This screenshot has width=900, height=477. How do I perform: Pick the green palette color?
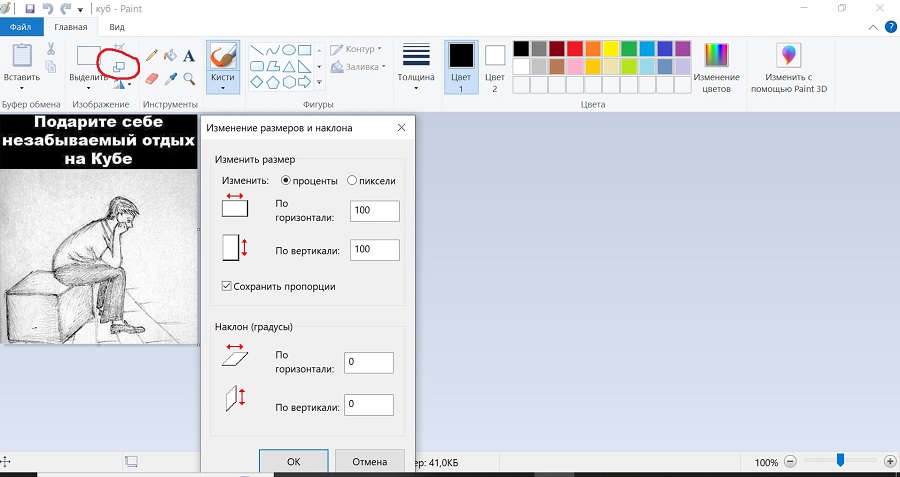click(x=629, y=48)
